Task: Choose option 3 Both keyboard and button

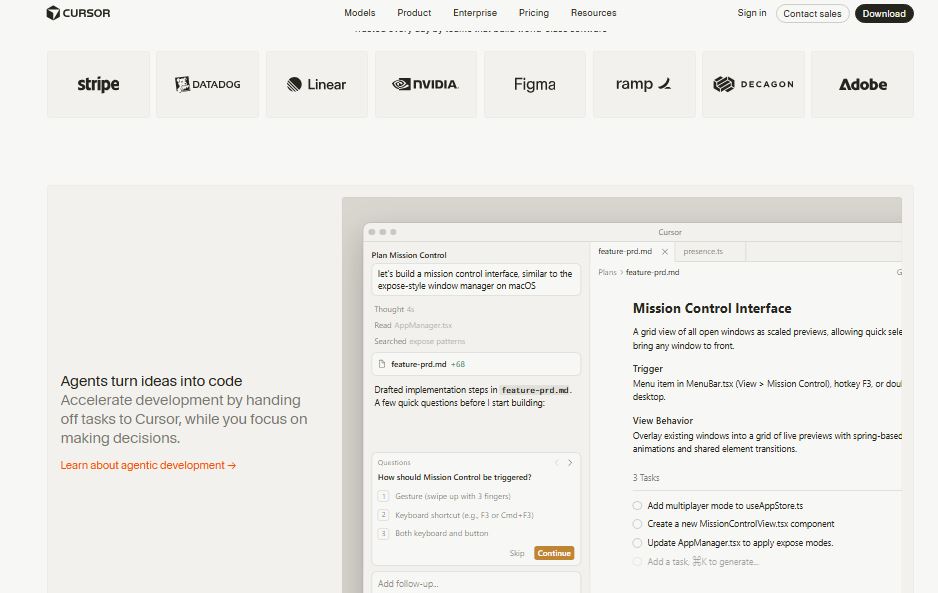Action: (433, 533)
